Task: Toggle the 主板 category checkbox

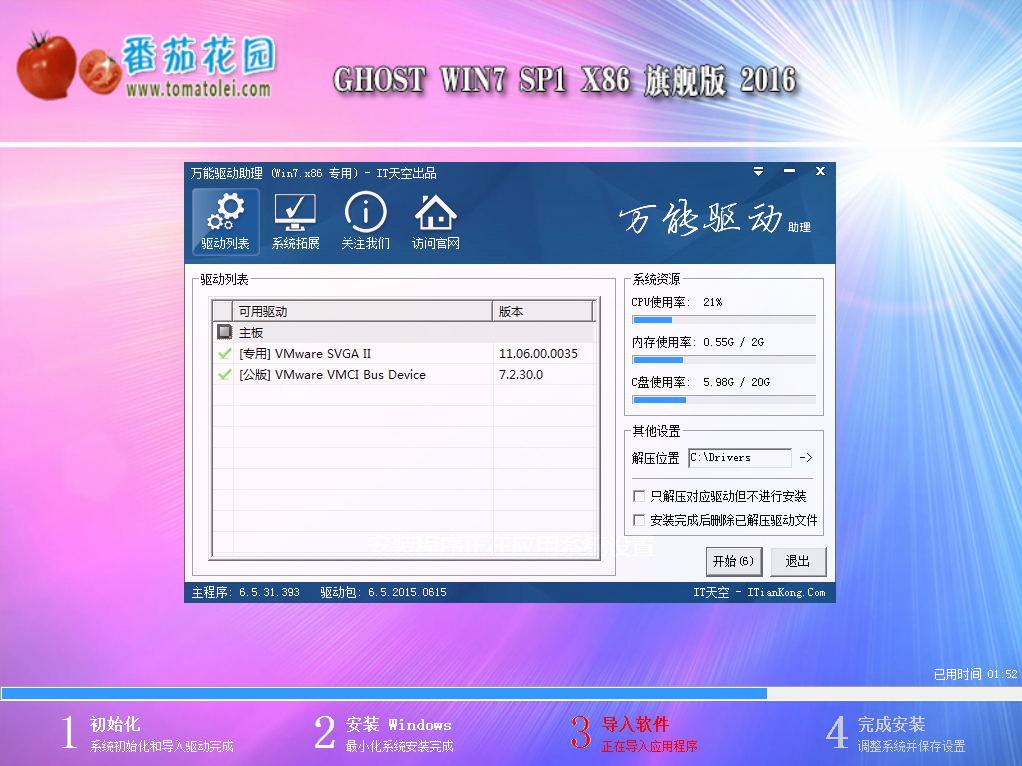Action: [x=224, y=332]
